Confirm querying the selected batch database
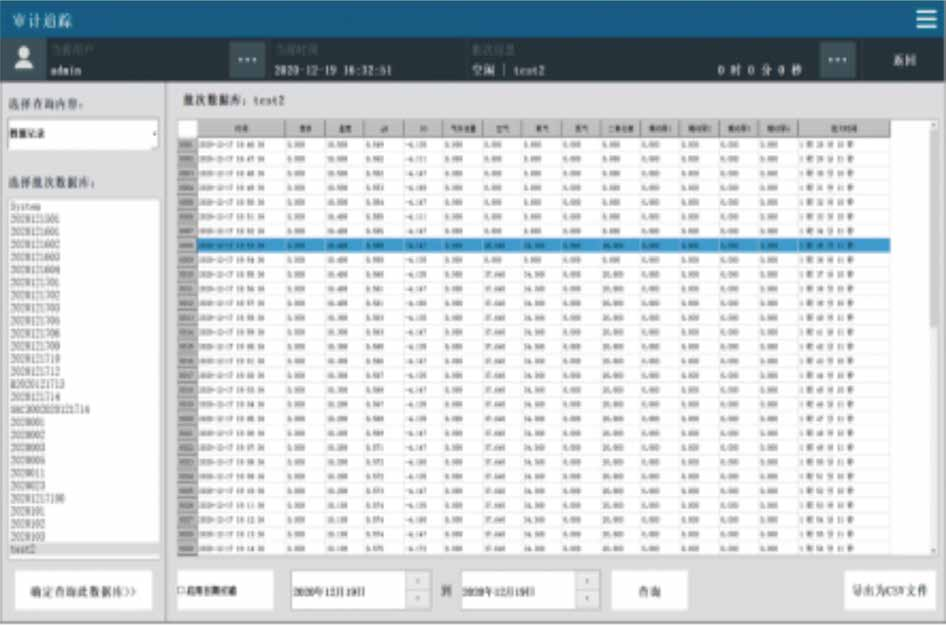Screen dimensions: 946x626 tap(83, 591)
